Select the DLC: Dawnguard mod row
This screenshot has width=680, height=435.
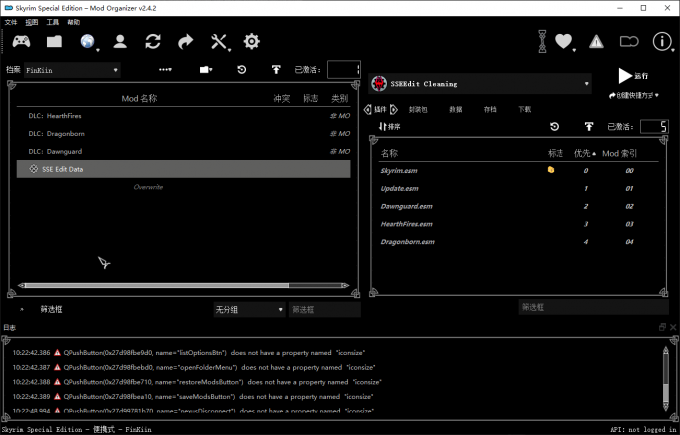click(183, 151)
